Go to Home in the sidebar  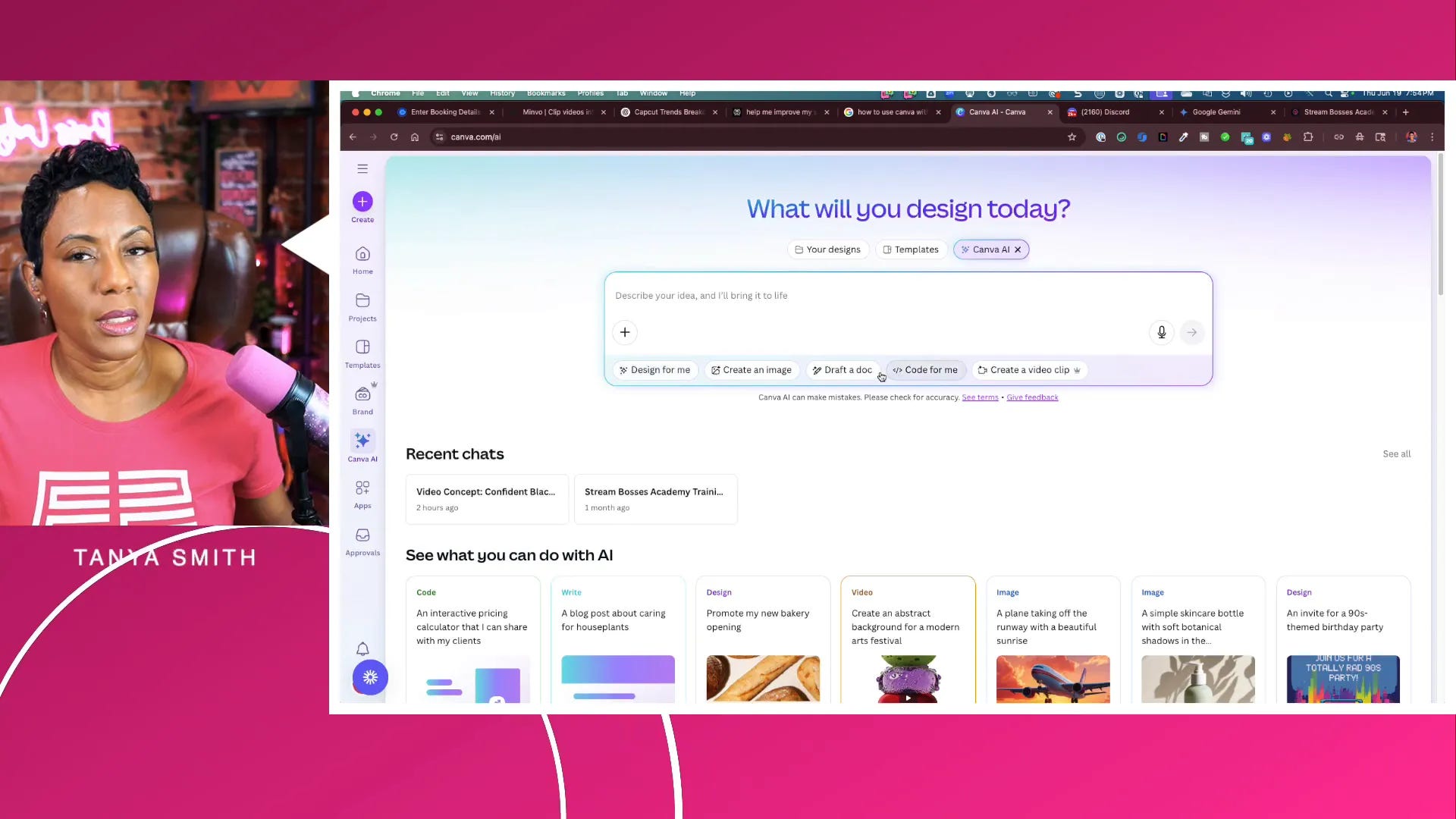(362, 260)
